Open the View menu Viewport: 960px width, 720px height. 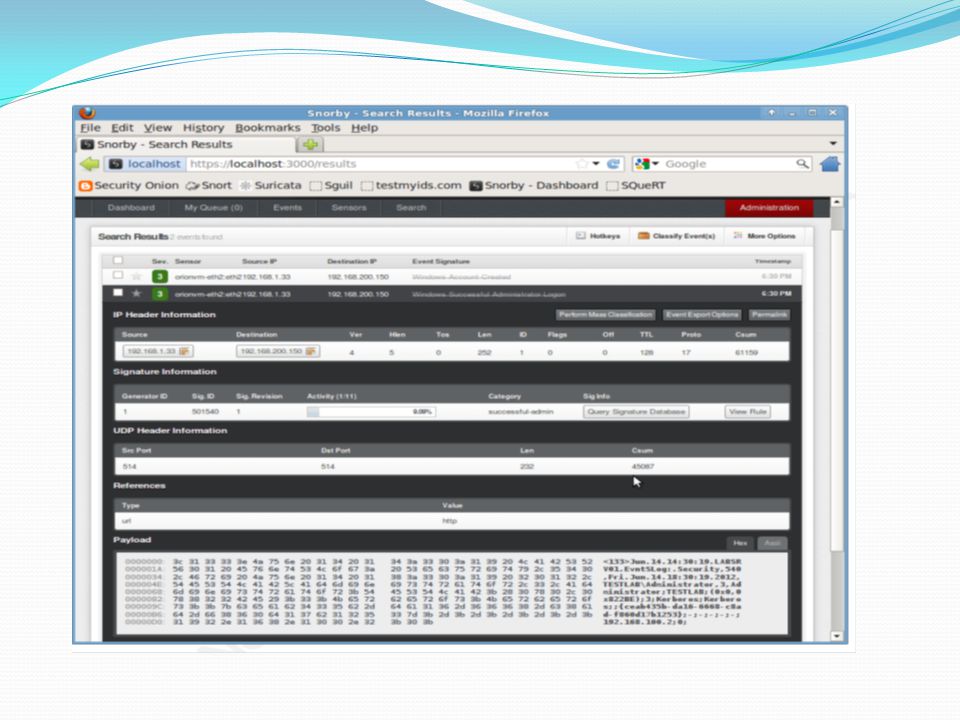157,128
